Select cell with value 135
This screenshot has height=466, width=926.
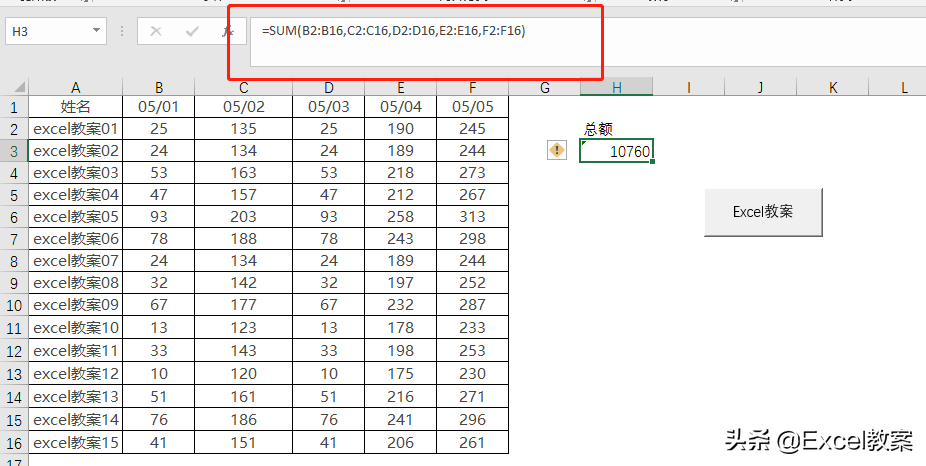coord(243,129)
